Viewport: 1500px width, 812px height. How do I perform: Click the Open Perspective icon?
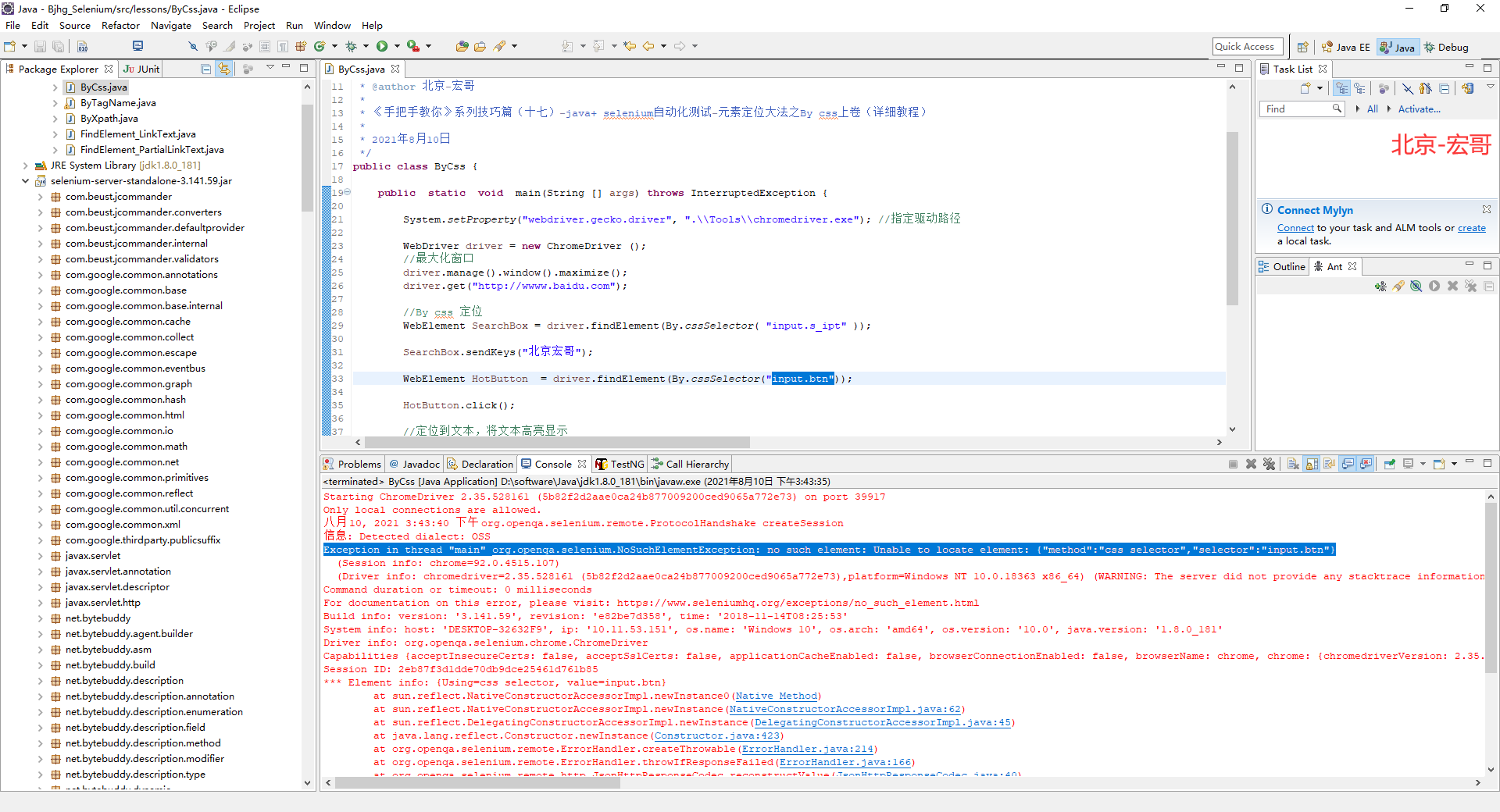pos(1302,48)
